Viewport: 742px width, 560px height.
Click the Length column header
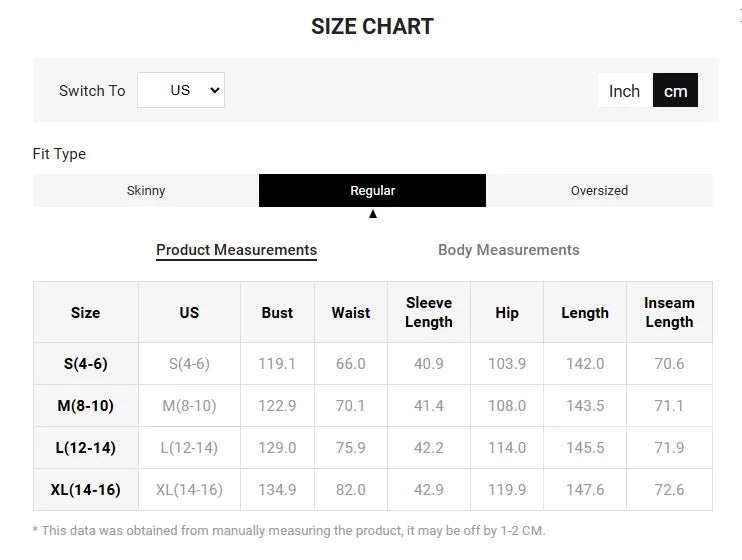click(x=585, y=313)
